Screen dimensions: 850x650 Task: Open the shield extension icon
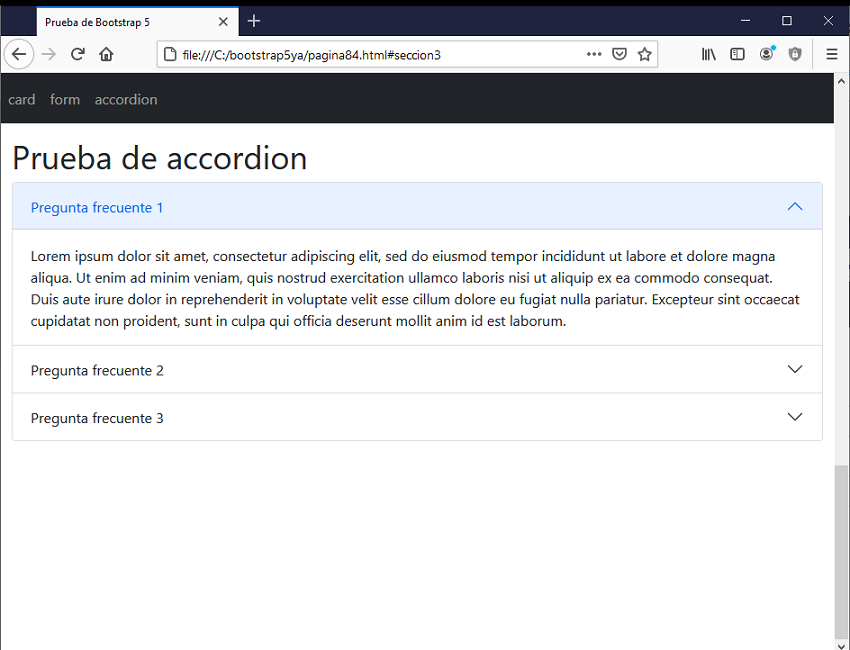tap(795, 54)
